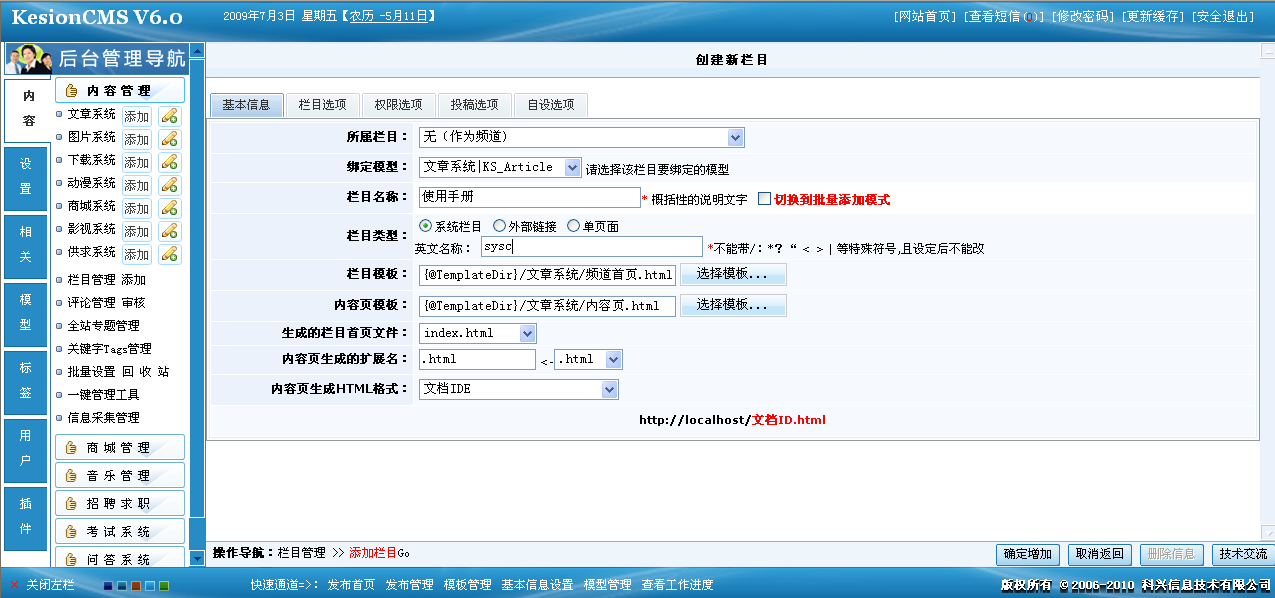Pick the green theme color swatch
The width and height of the screenshot is (1275, 598).
point(164,586)
